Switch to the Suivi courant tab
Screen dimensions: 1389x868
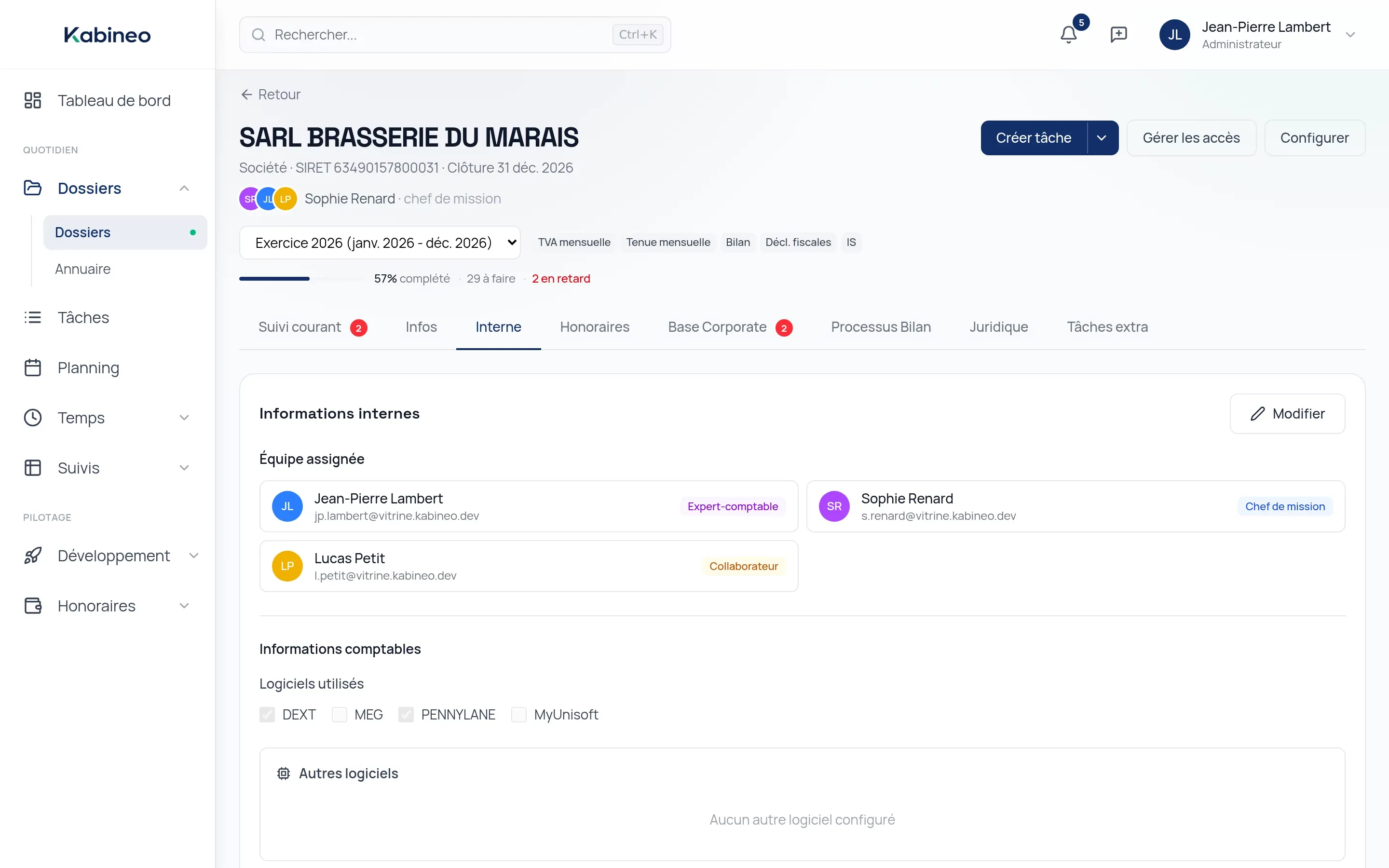click(313, 327)
